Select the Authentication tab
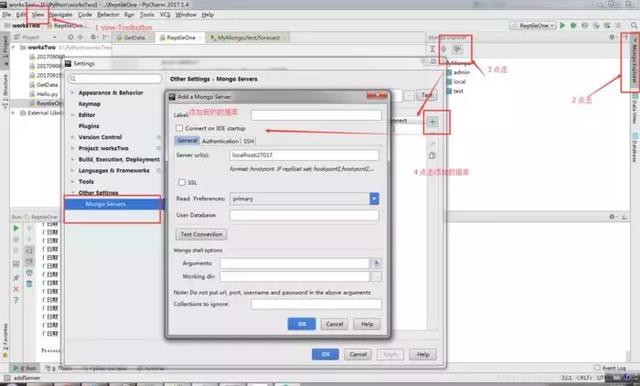Image resolution: width=640 pixels, height=386 pixels. click(x=220, y=141)
